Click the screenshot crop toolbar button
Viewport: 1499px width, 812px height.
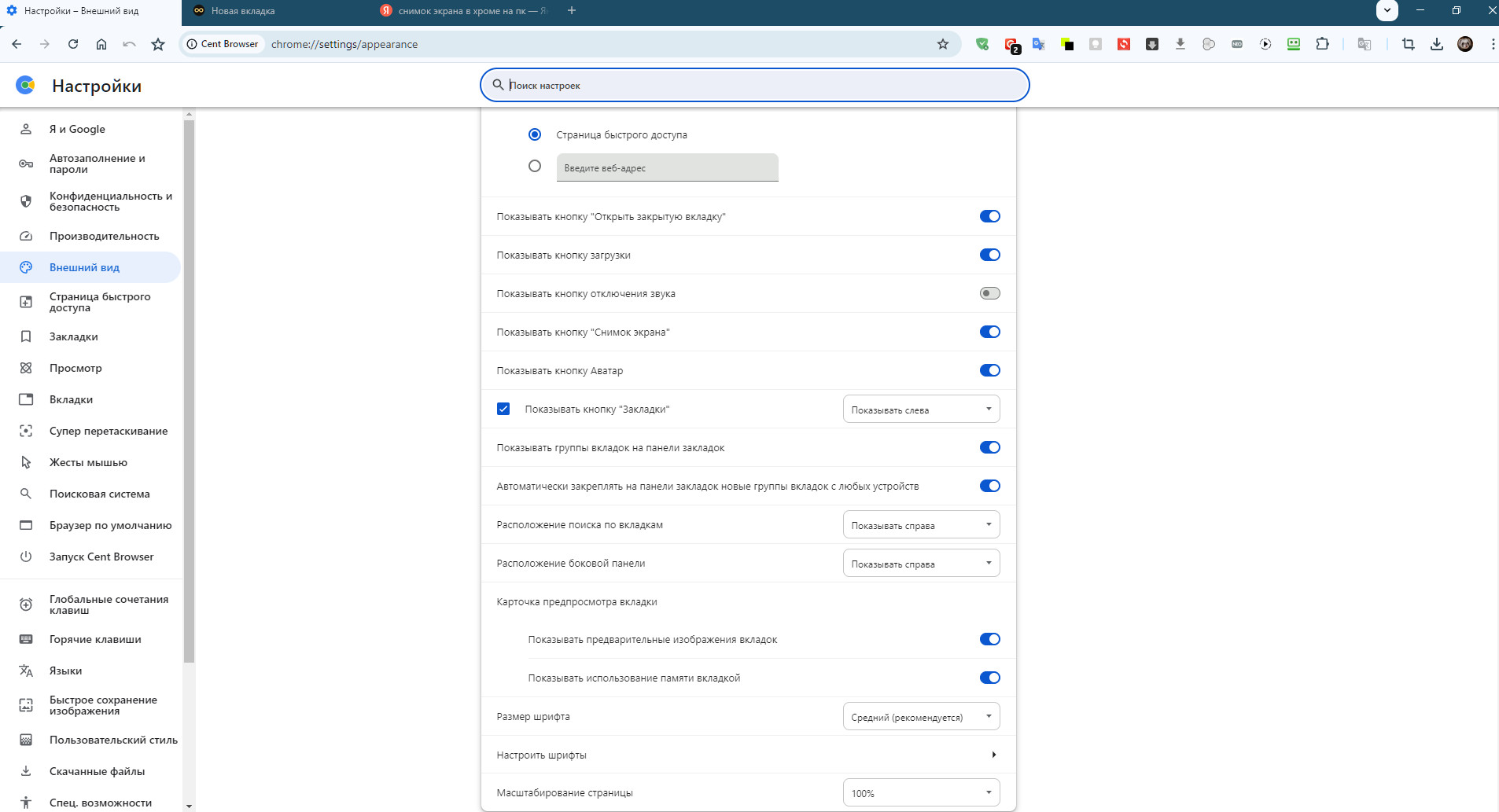pyautogui.click(x=1409, y=44)
